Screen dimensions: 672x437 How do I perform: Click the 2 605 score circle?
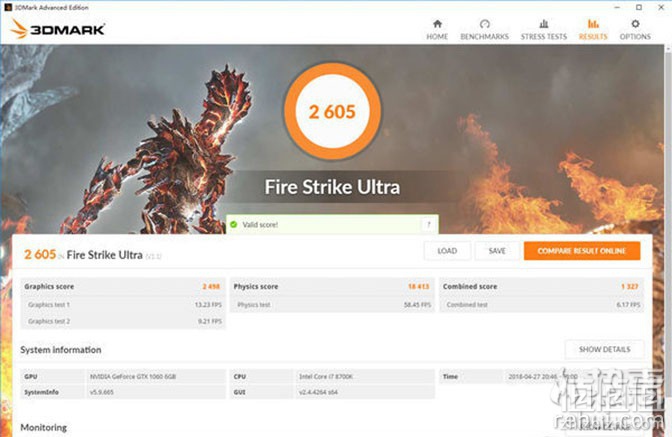332,111
